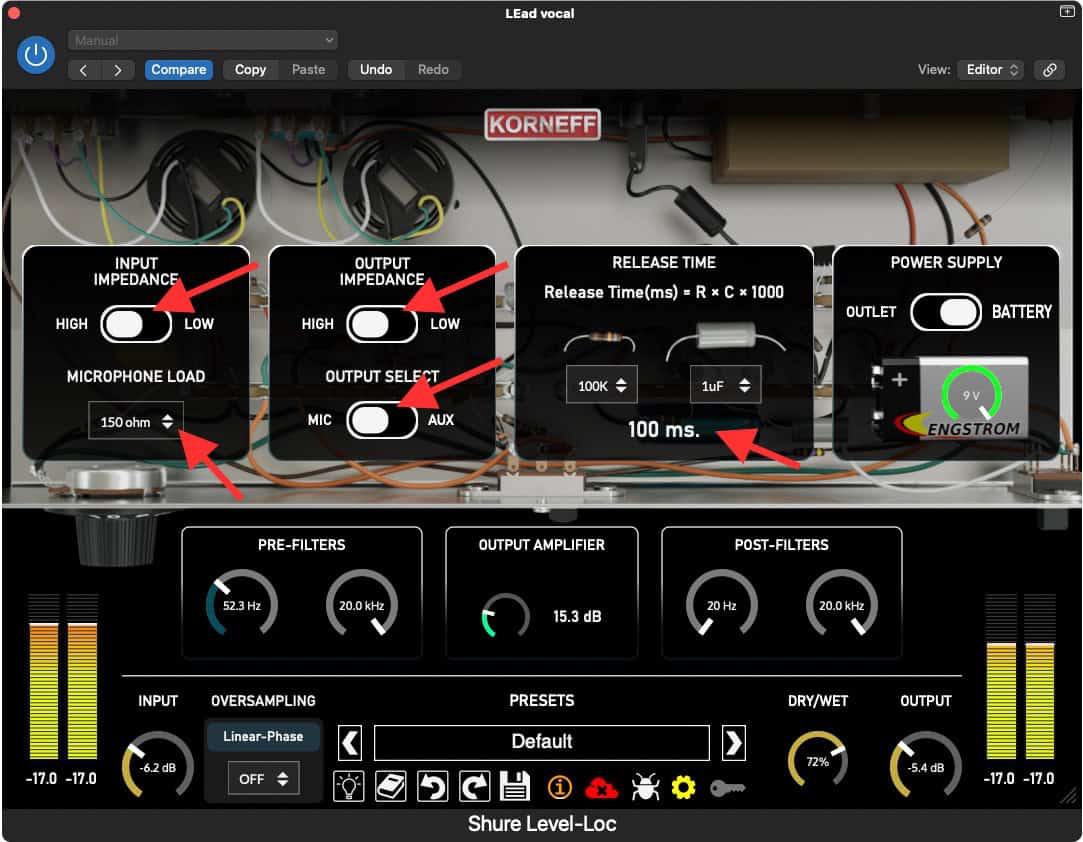This screenshot has width=1083, height=842.
Task: Go to next preset with right arrow
Action: pyautogui.click(x=117, y=70)
